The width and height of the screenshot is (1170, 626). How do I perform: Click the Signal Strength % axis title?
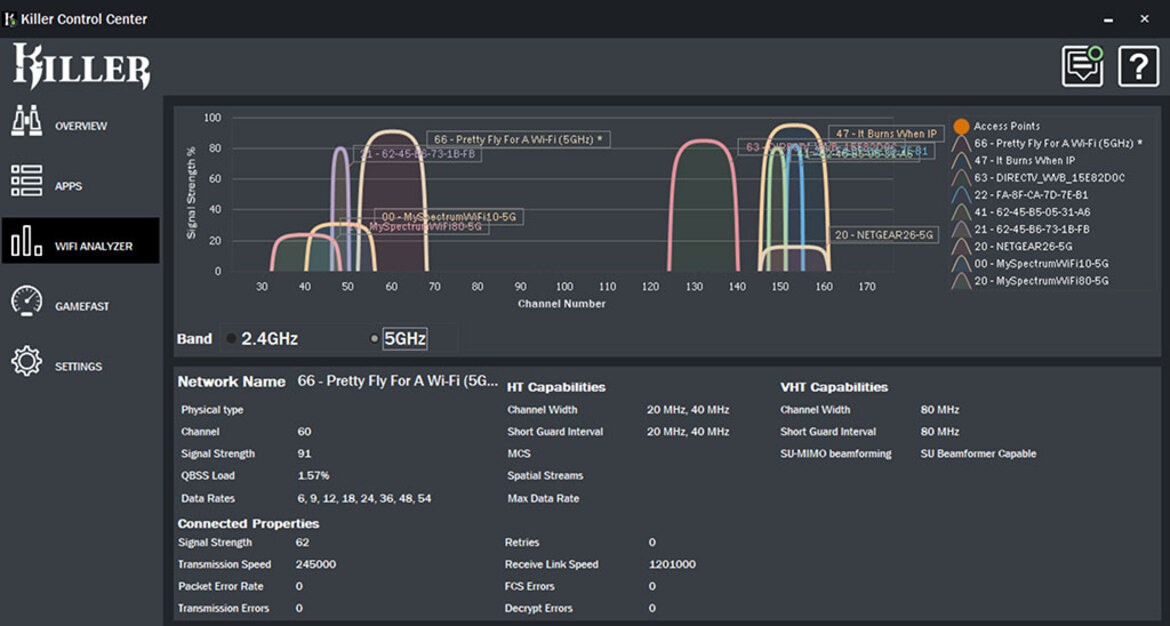point(192,193)
